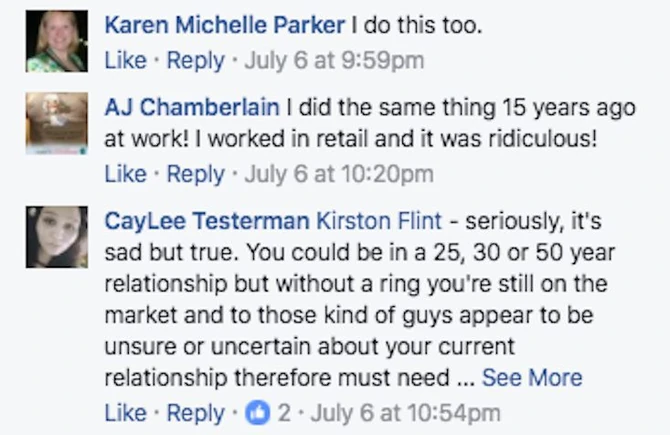
Task: Click the blue thumbs-up reaction icon
Action: 257,412
